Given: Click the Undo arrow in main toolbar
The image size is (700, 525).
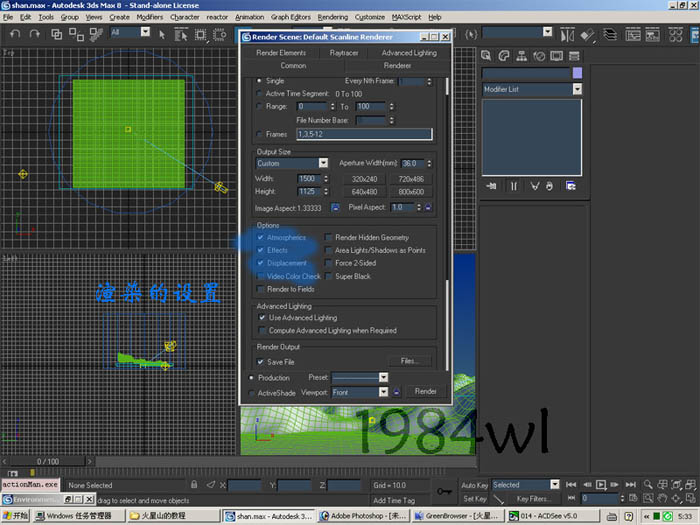Looking at the screenshot, I should point(15,34).
